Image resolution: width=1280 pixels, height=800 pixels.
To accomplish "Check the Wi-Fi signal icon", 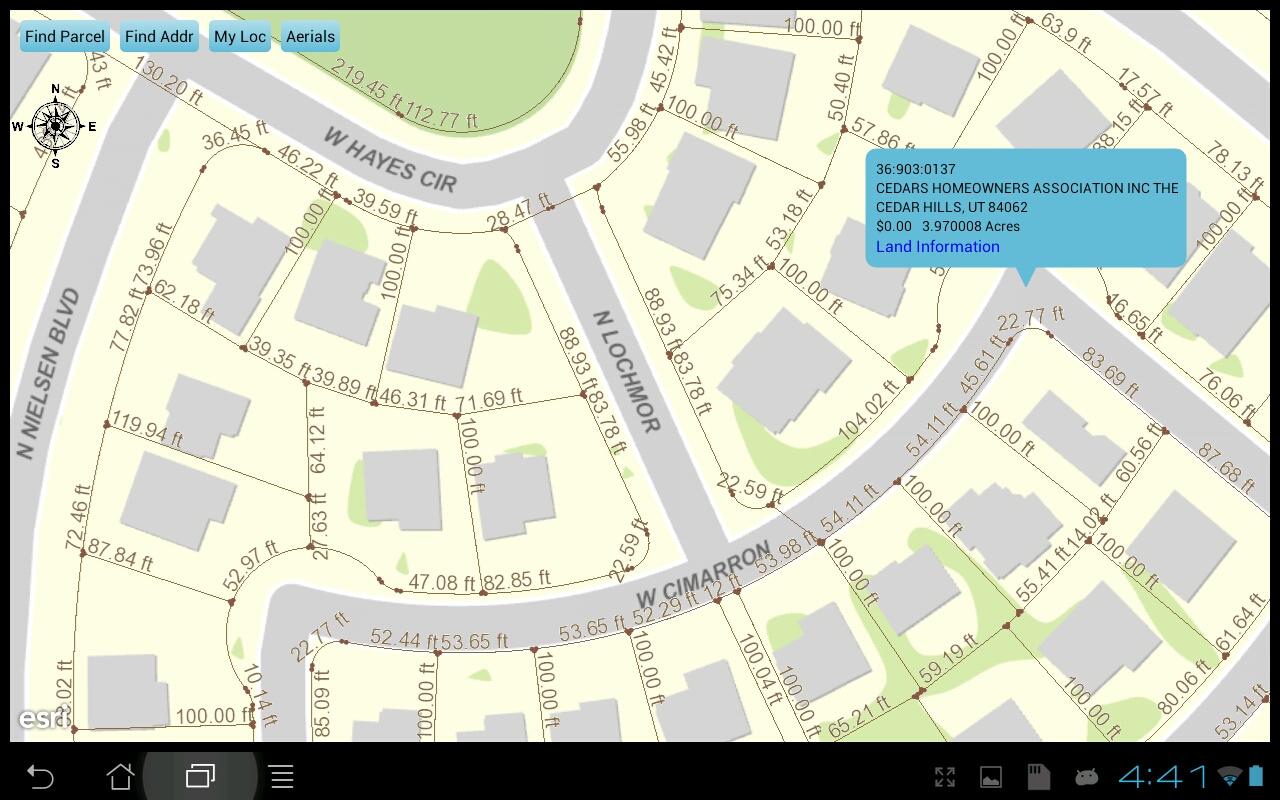I will (1231, 776).
